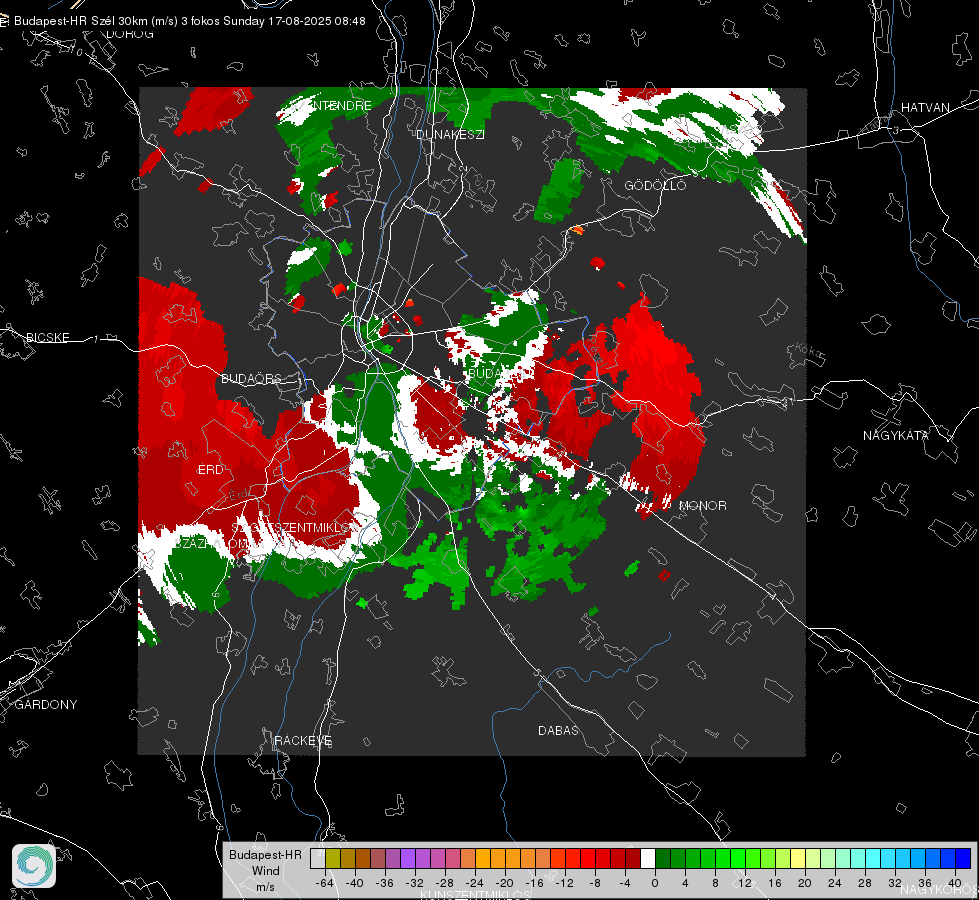The image size is (979, 900).
Task: Click the small icon before the Budapest-HR title
Action: coord(4,21)
